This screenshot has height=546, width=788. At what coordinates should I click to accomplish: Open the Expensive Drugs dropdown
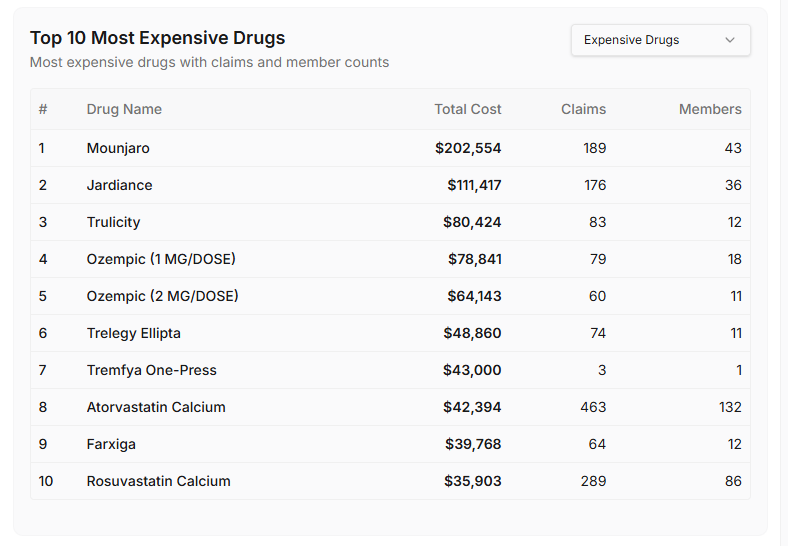coord(659,40)
